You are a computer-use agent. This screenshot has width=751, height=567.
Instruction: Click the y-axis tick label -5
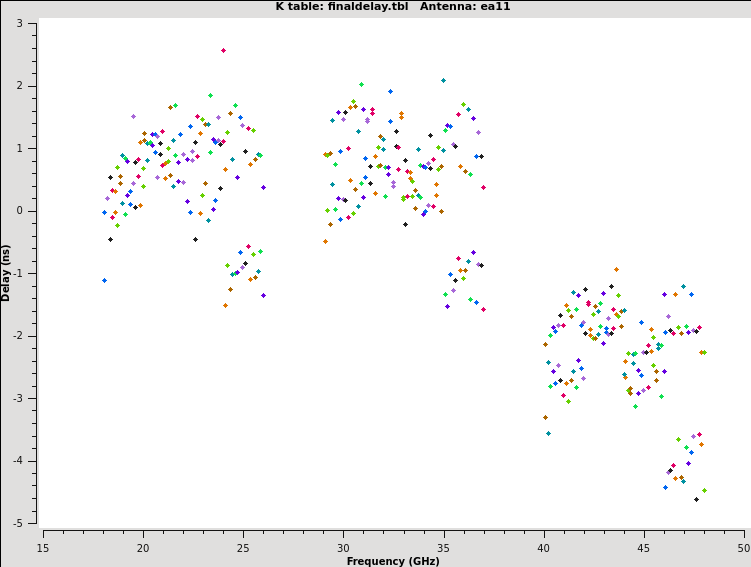(x=30, y=524)
